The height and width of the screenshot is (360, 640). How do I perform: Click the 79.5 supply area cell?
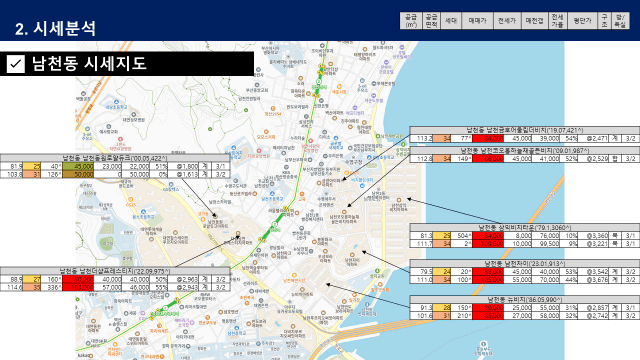pos(421,271)
